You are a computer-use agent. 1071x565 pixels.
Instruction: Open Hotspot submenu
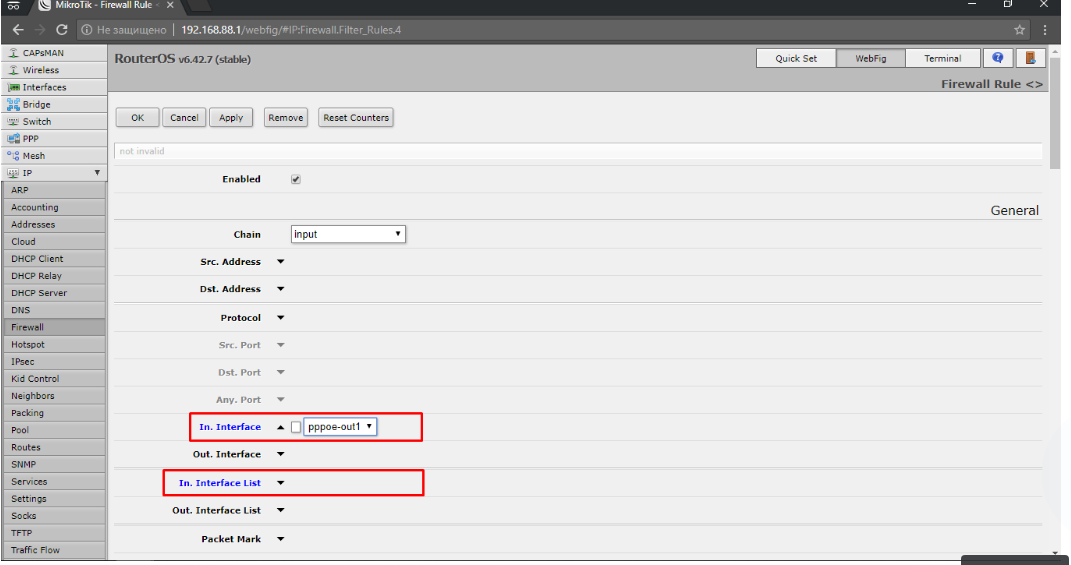point(54,344)
